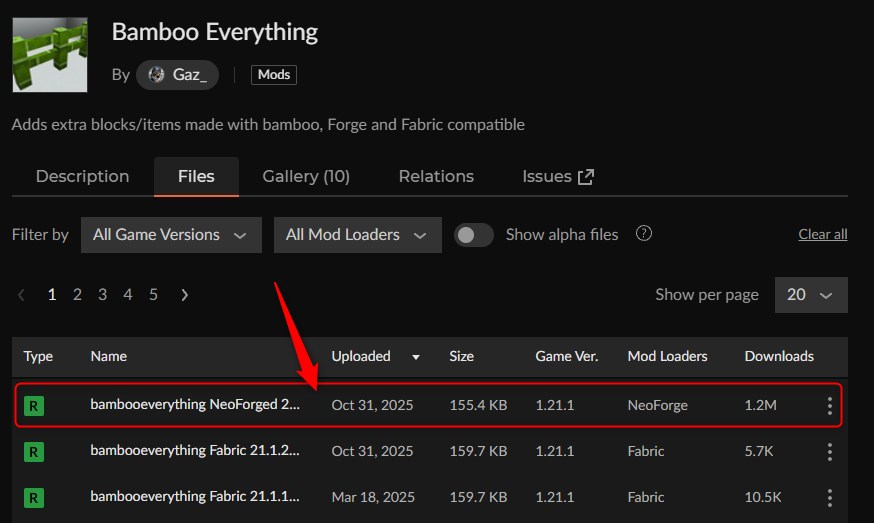Click the Mar 18, 2025 upload date

pyautogui.click(x=373, y=497)
